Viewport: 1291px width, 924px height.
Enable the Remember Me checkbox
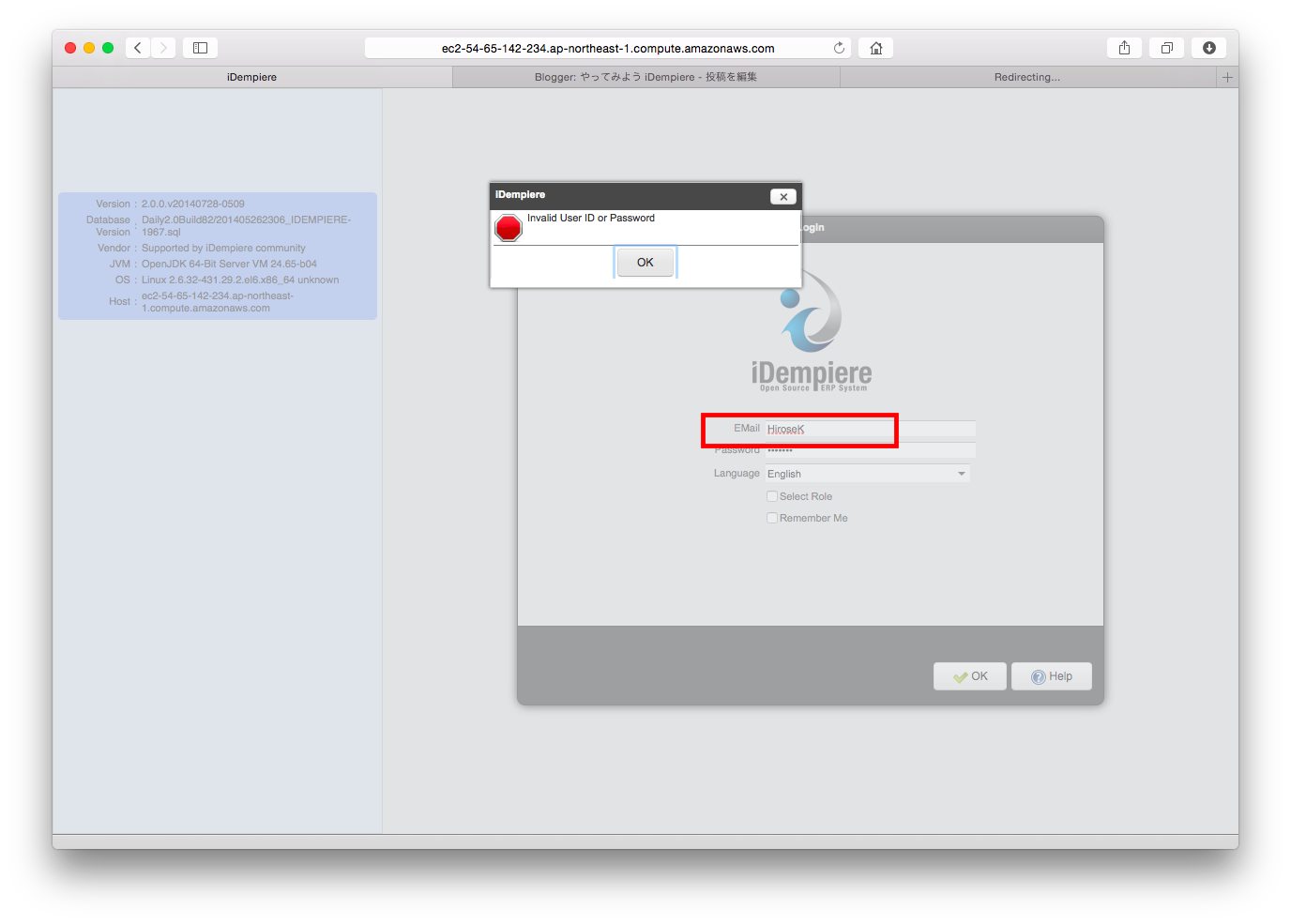click(x=772, y=518)
